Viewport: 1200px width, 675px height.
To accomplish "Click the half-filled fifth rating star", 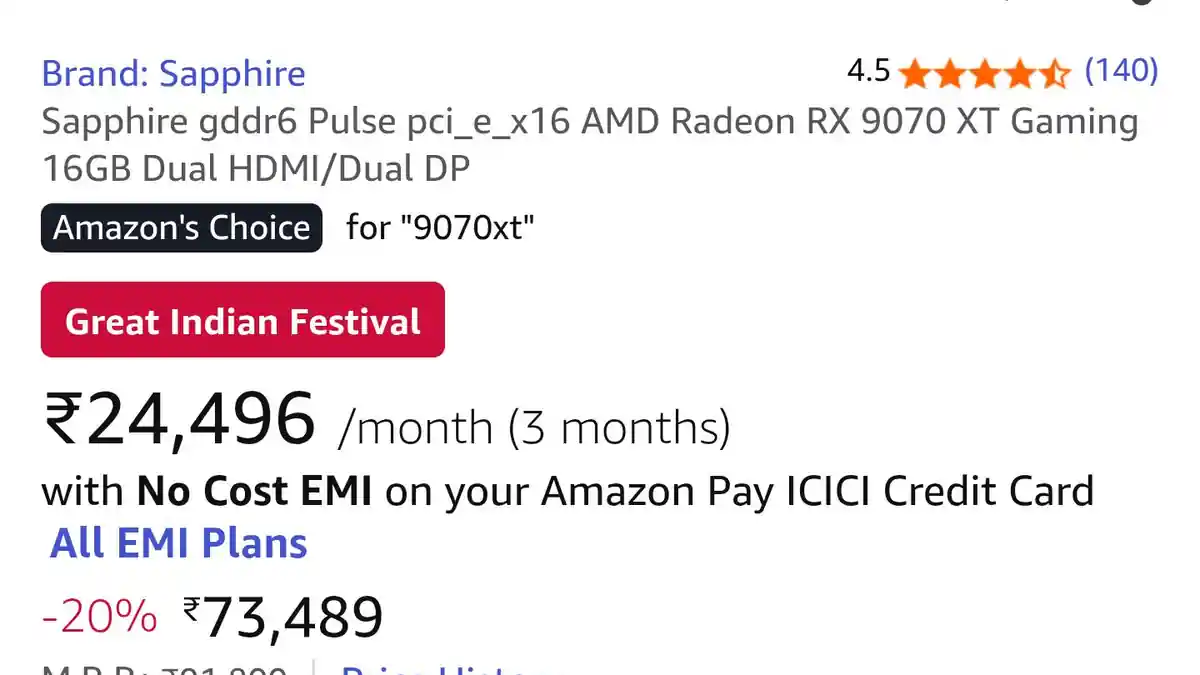I will pos(1054,73).
